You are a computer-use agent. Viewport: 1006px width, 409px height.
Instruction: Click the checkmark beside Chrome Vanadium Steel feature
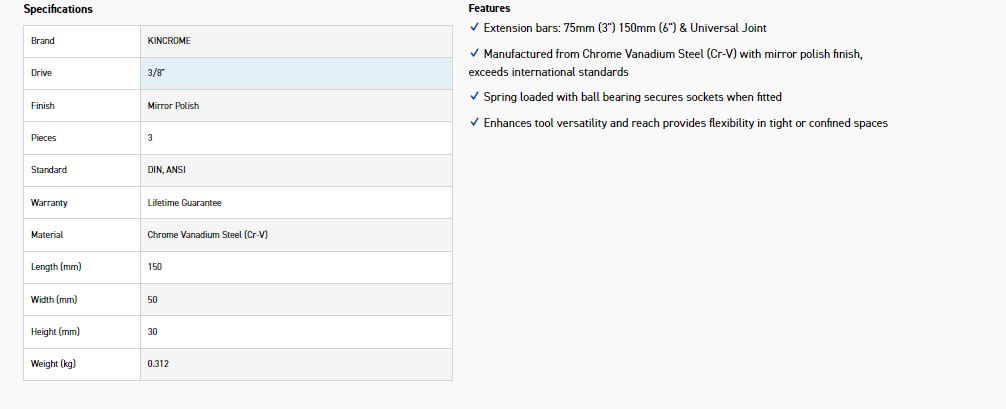click(474, 54)
